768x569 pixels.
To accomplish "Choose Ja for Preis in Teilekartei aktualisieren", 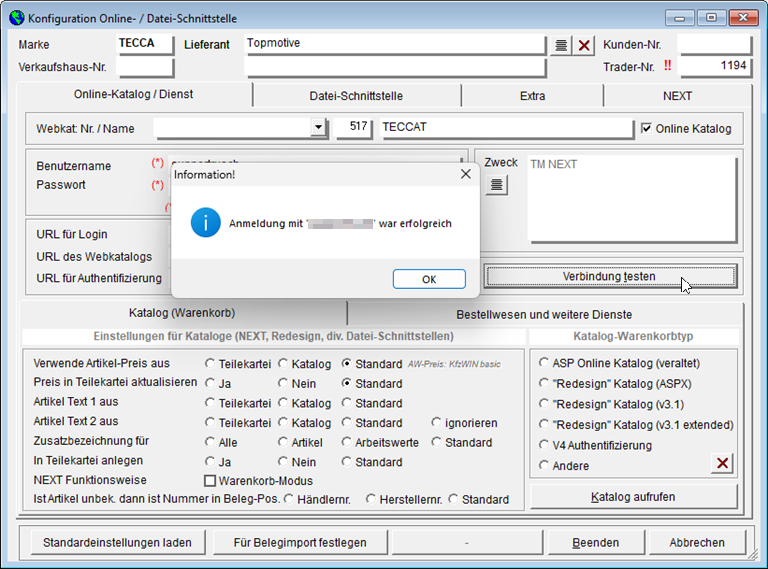I will tap(210, 383).
